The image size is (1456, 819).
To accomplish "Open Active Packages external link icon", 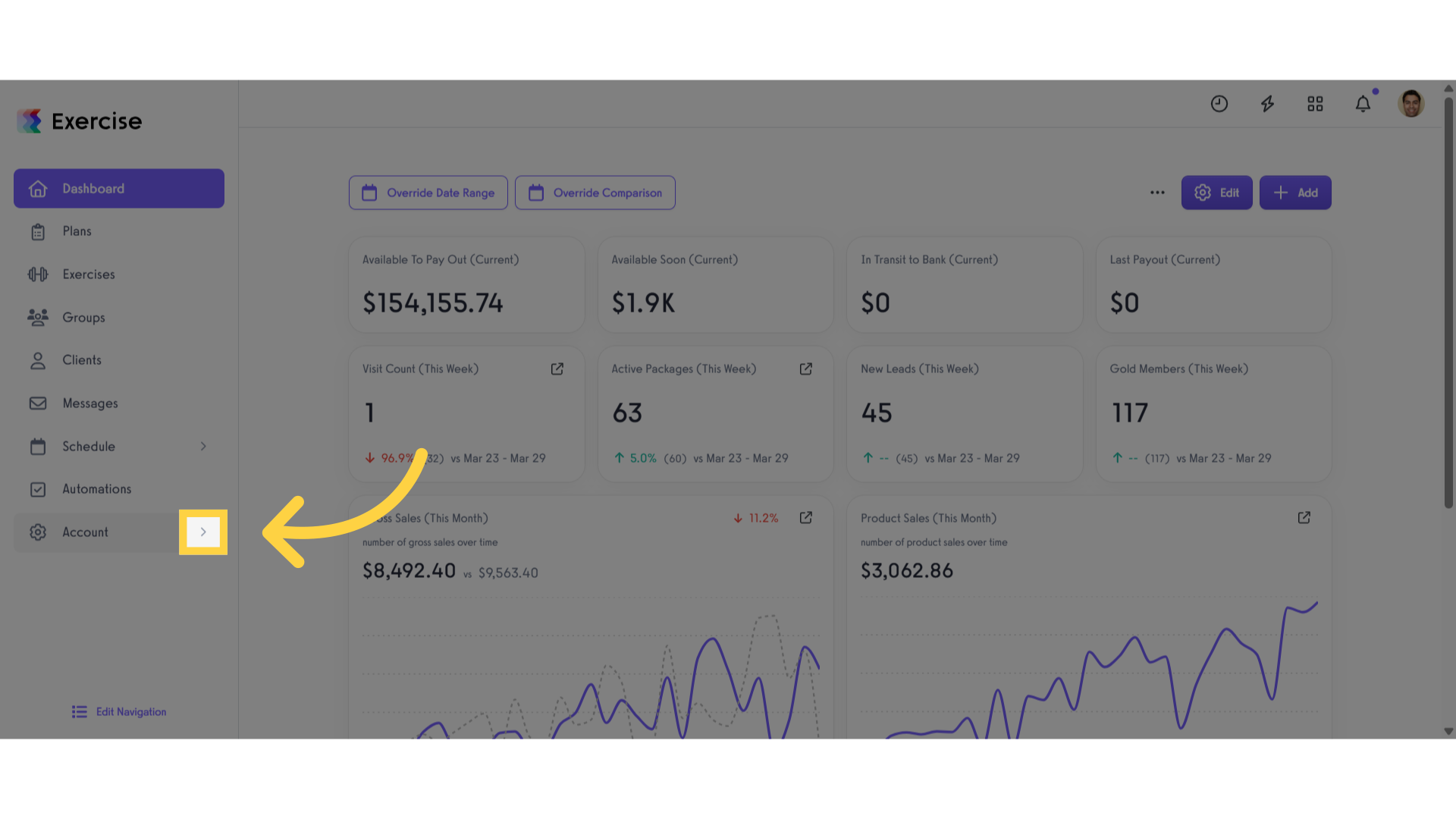I will coord(806,369).
